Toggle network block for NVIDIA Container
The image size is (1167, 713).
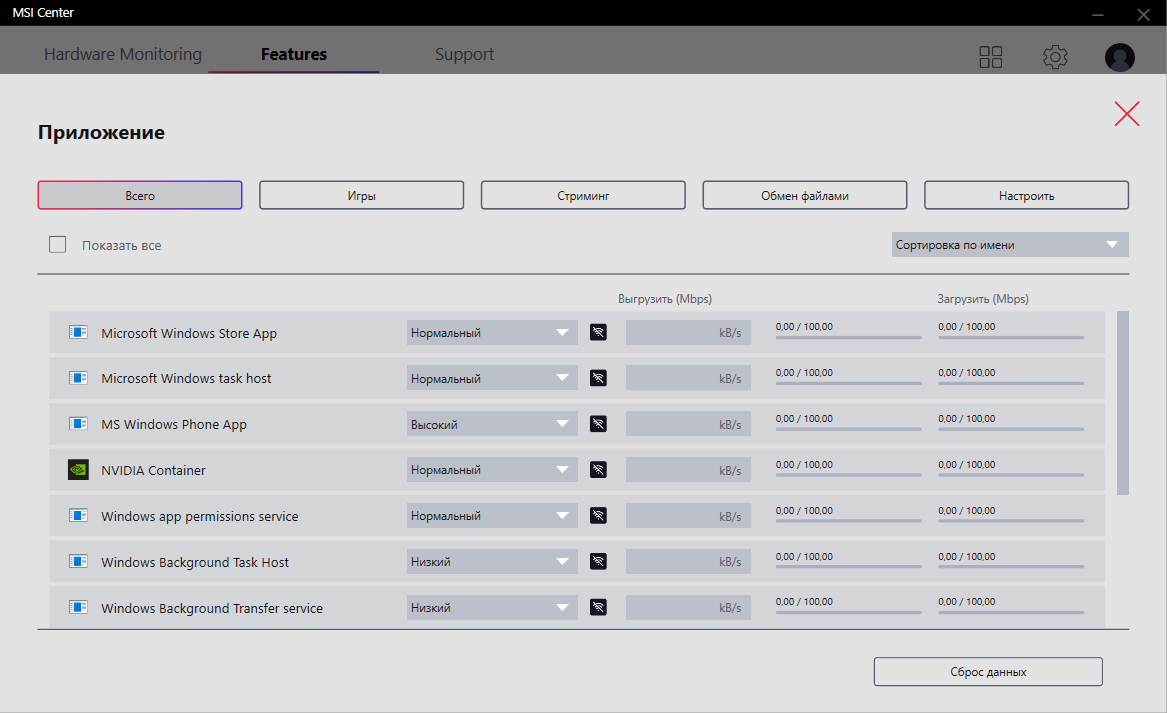point(598,470)
